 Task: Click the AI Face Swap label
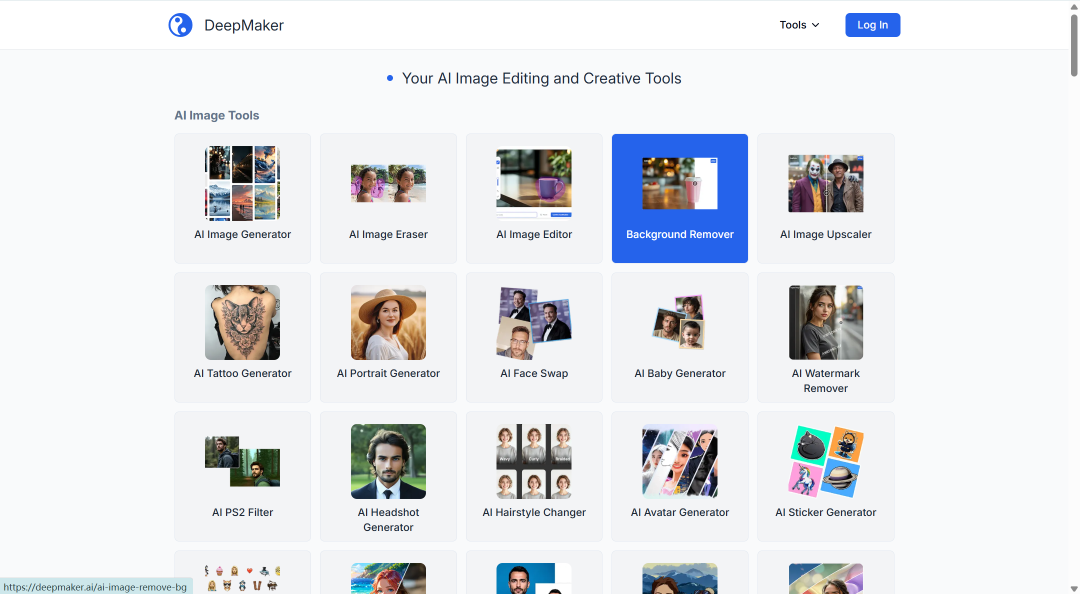click(534, 373)
